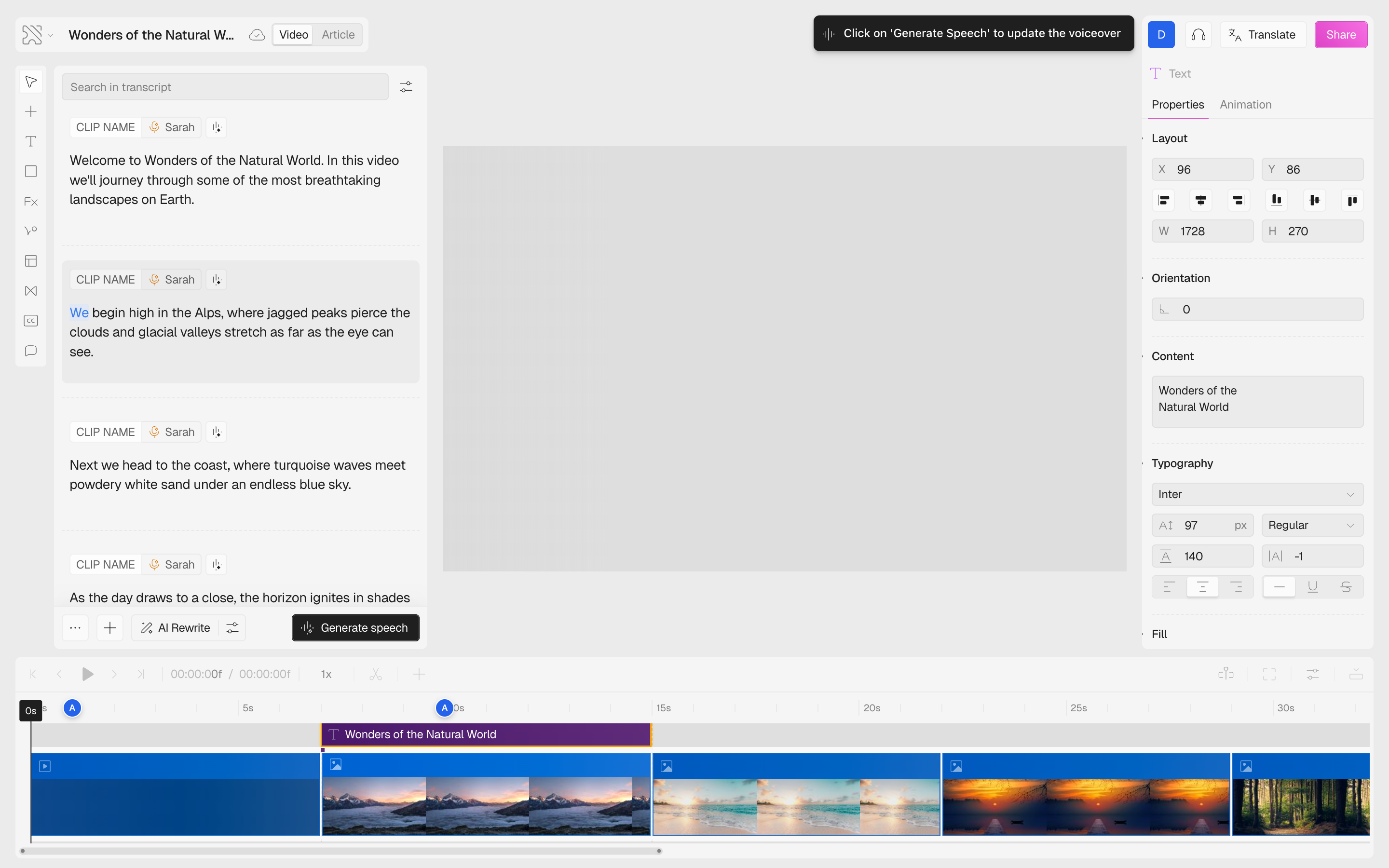This screenshot has height=868, width=1389.
Task: Expand the app logo menu chevron
Action: pos(51,35)
